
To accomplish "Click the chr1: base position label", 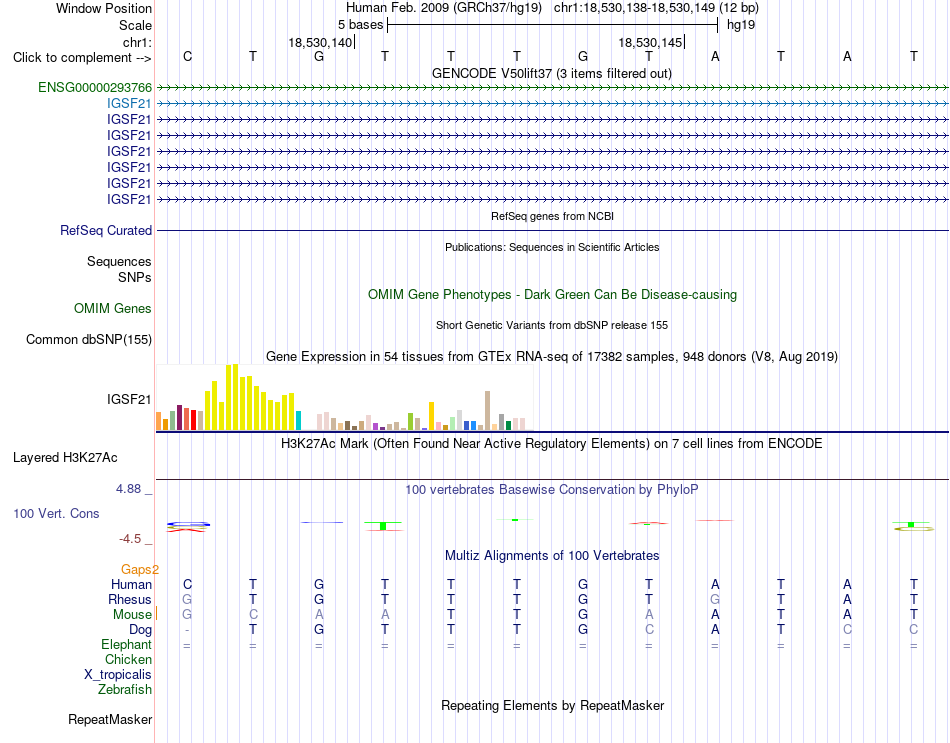I will pyautogui.click(x=138, y=42).
